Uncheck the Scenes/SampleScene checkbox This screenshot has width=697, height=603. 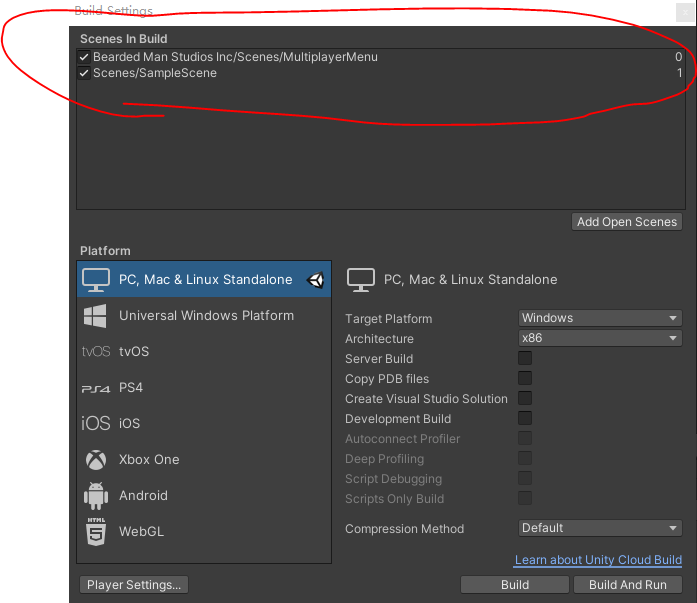[84, 73]
